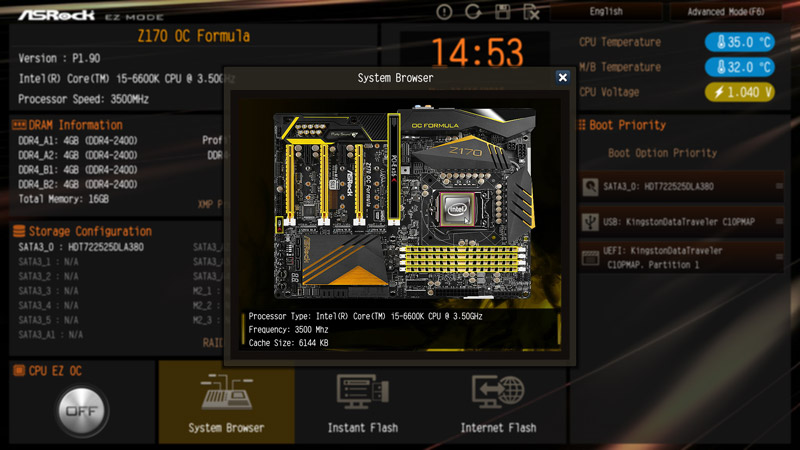Click the 'SATA3_5 : N/A' storage entry
This screenshot has width=800, height=450.
click(x=48, y=320)
